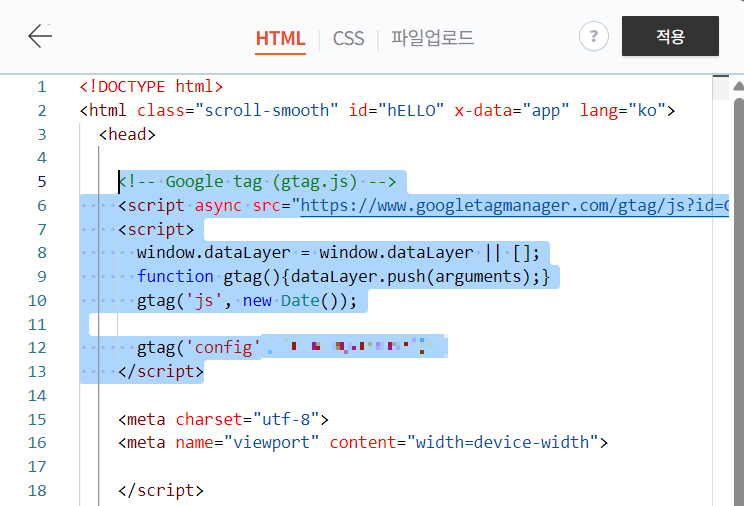Switch to the CSS tab
The image size is (744, 506).
coord(348,38)
